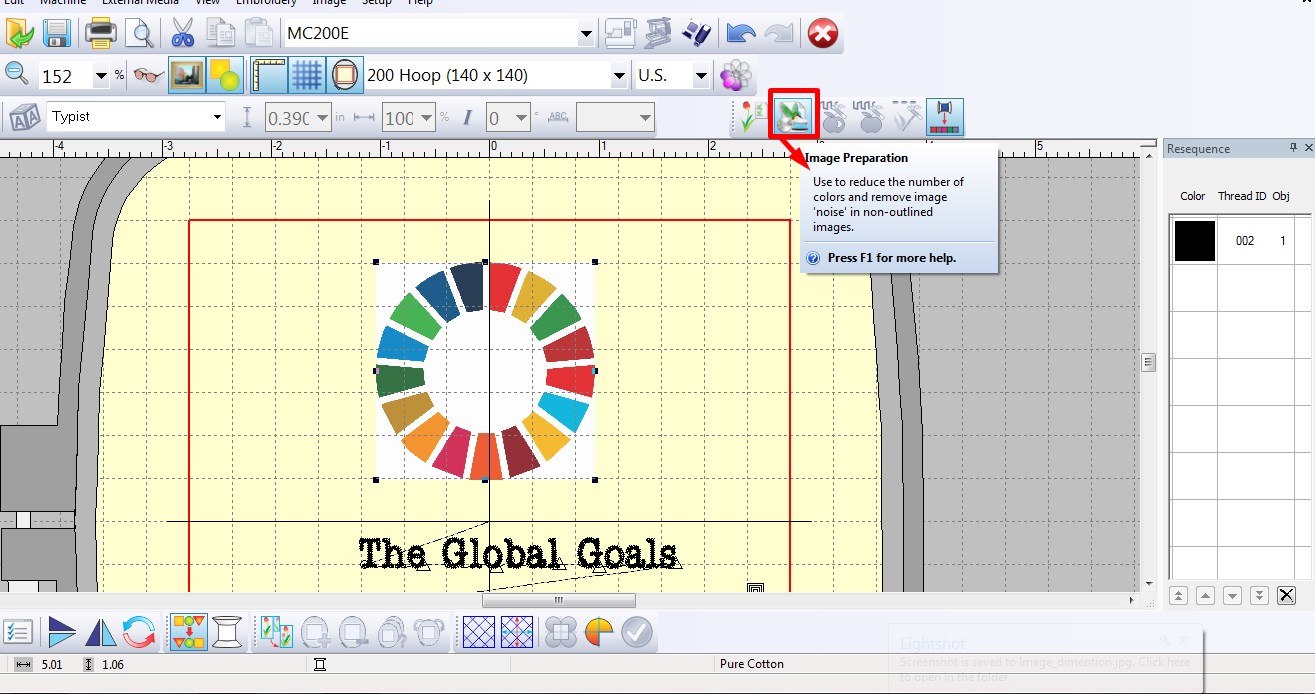The image size is (1315, 694).
Task: Click the Mirror Horizontal triangle icon
Action: click(100, 632)
